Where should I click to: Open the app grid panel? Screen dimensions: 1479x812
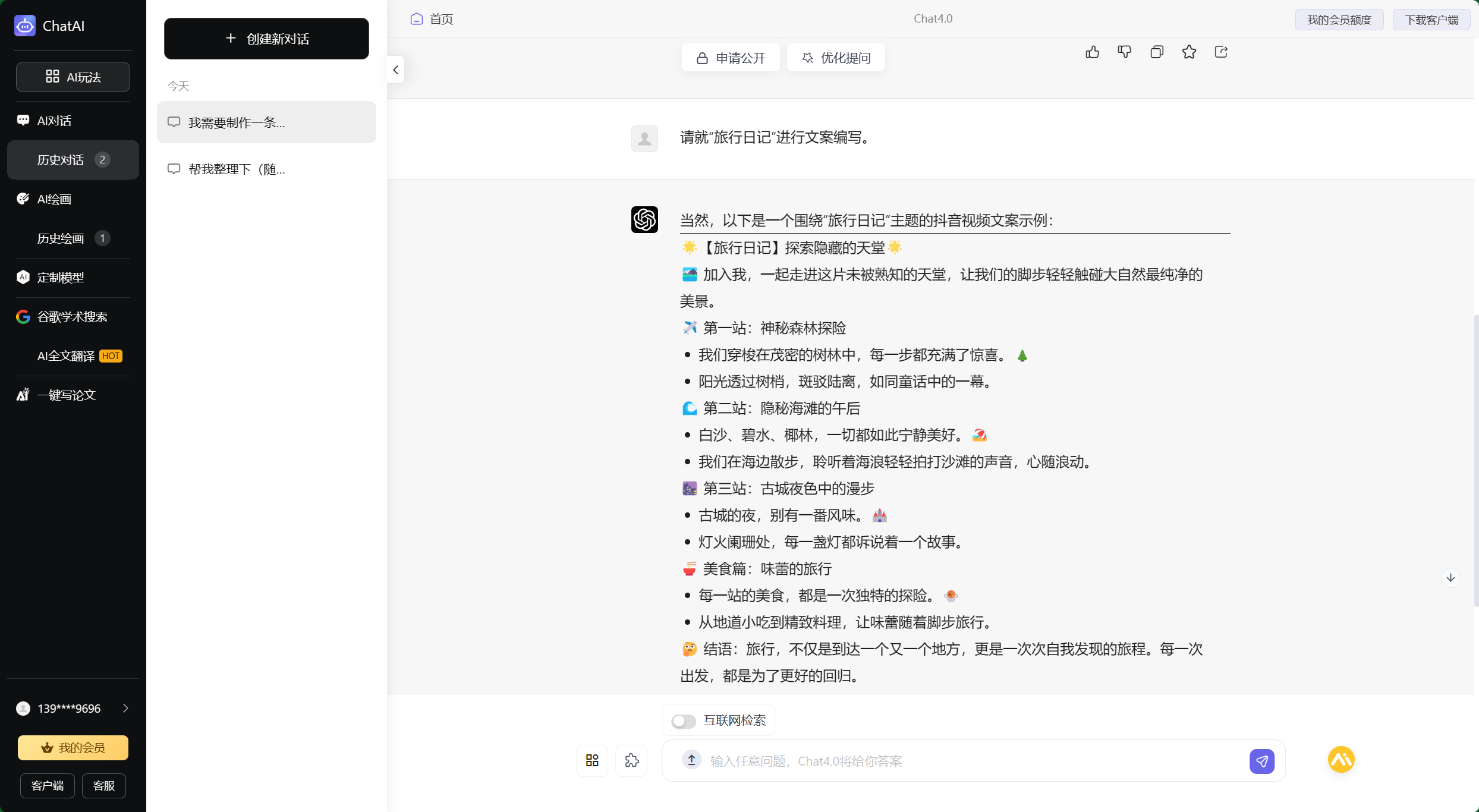pos(591,760)
